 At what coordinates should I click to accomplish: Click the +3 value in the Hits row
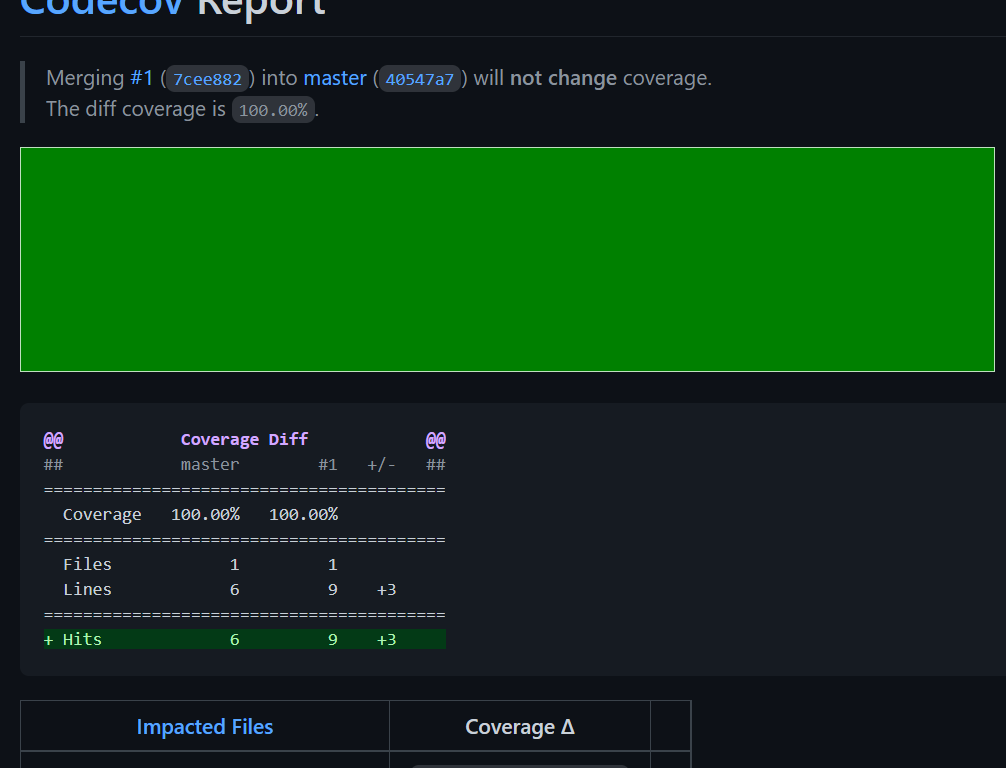tap(386, 639)
